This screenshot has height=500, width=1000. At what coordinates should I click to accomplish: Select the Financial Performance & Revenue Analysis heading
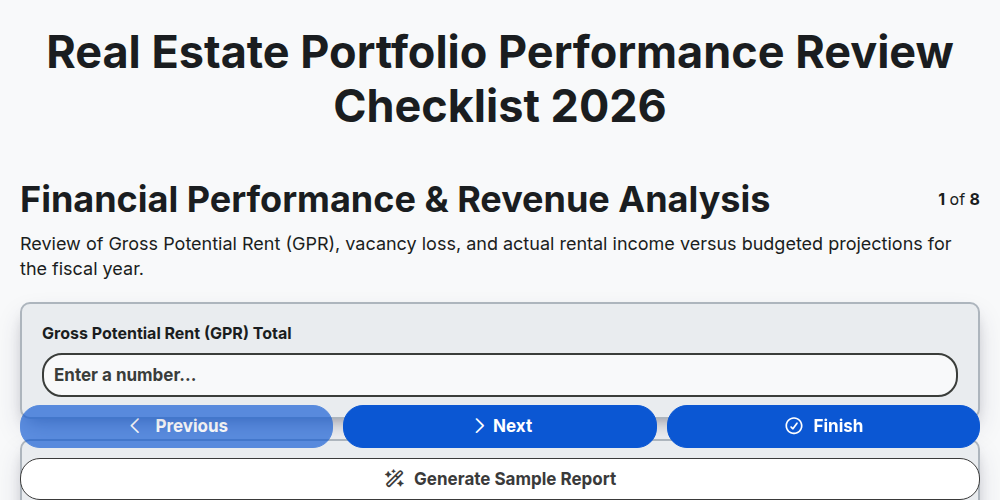(x=395, y=199)
